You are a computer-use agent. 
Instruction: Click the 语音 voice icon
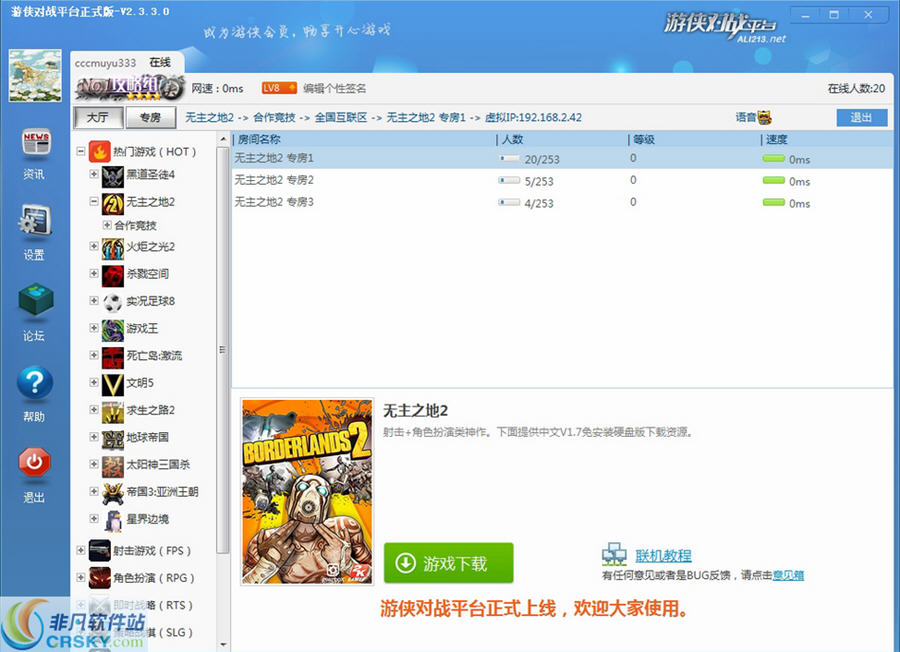point(765,118)
